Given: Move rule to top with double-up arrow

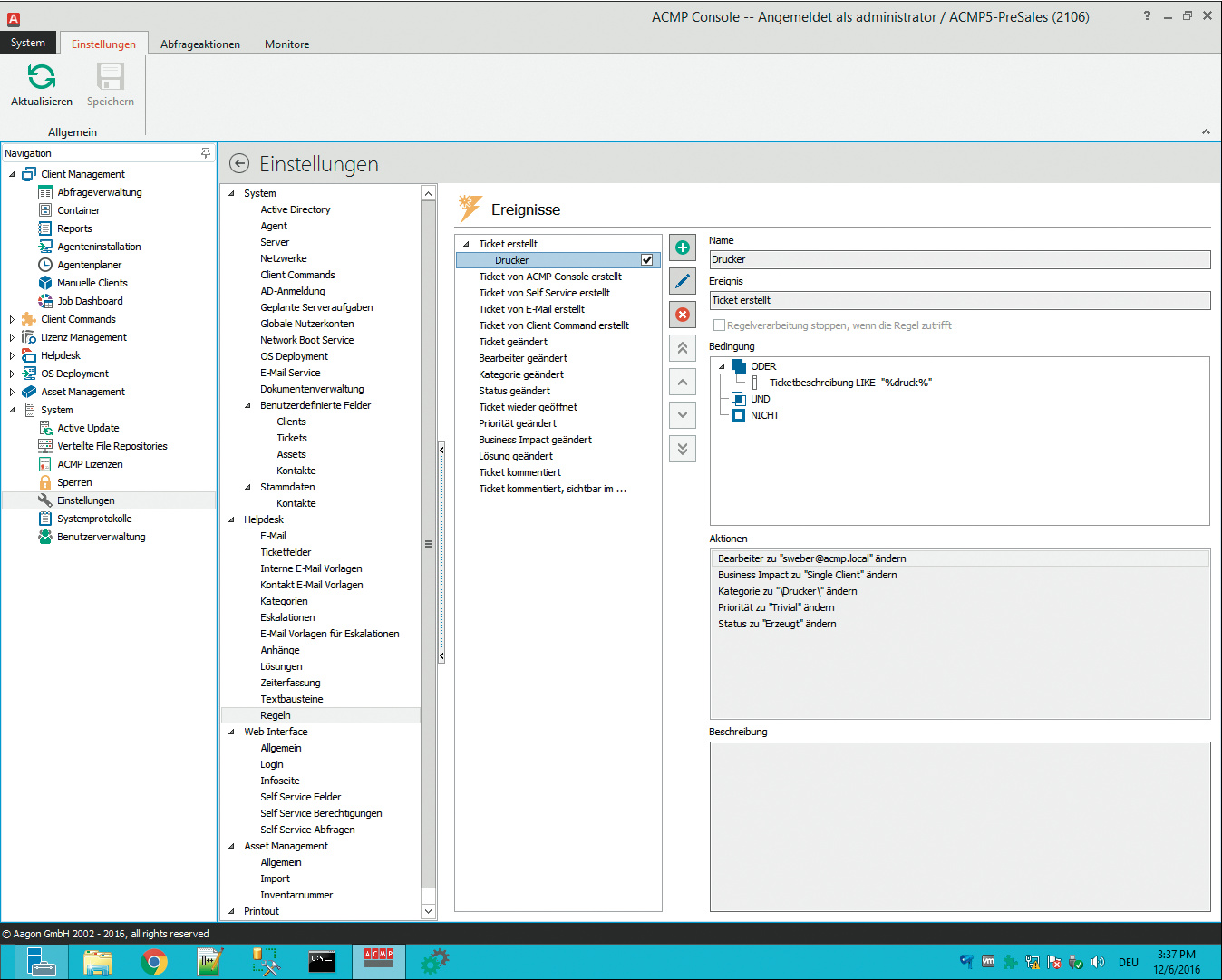Looking at the screenshot, I should click(683, 348).
